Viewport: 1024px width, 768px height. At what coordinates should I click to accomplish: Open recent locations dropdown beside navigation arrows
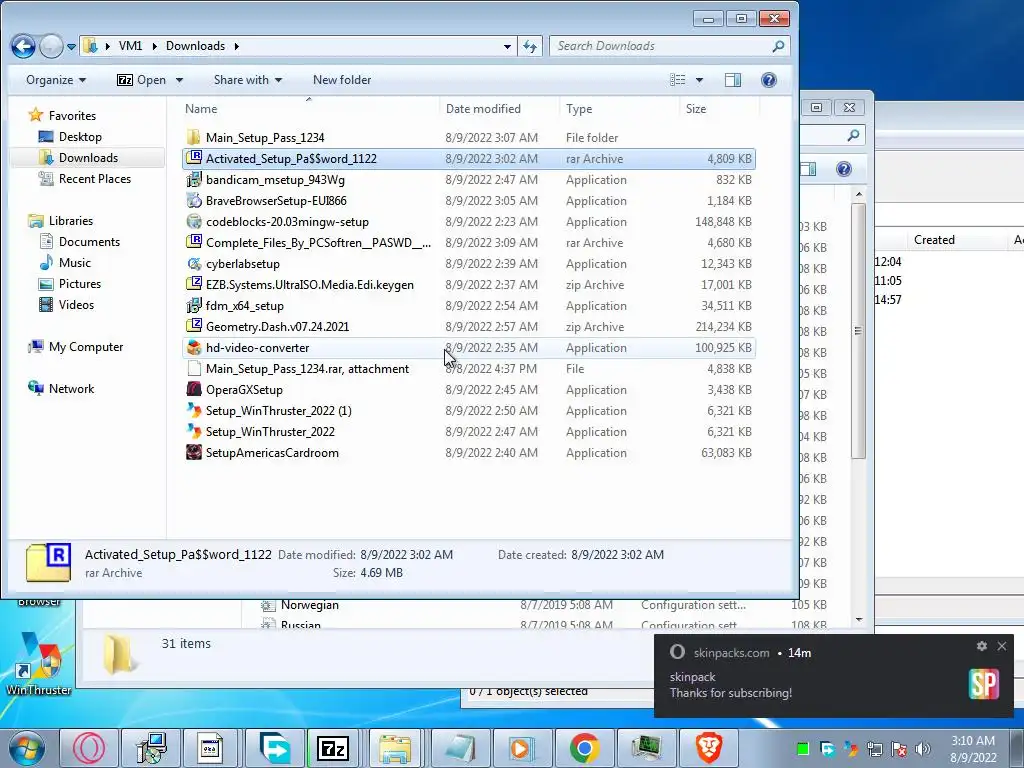point(71,46)
